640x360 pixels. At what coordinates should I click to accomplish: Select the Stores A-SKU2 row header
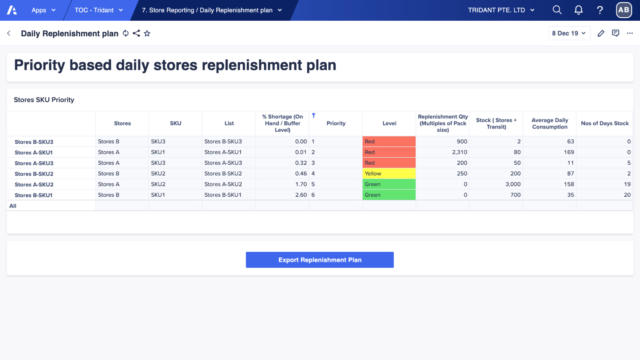coord(51,184)
